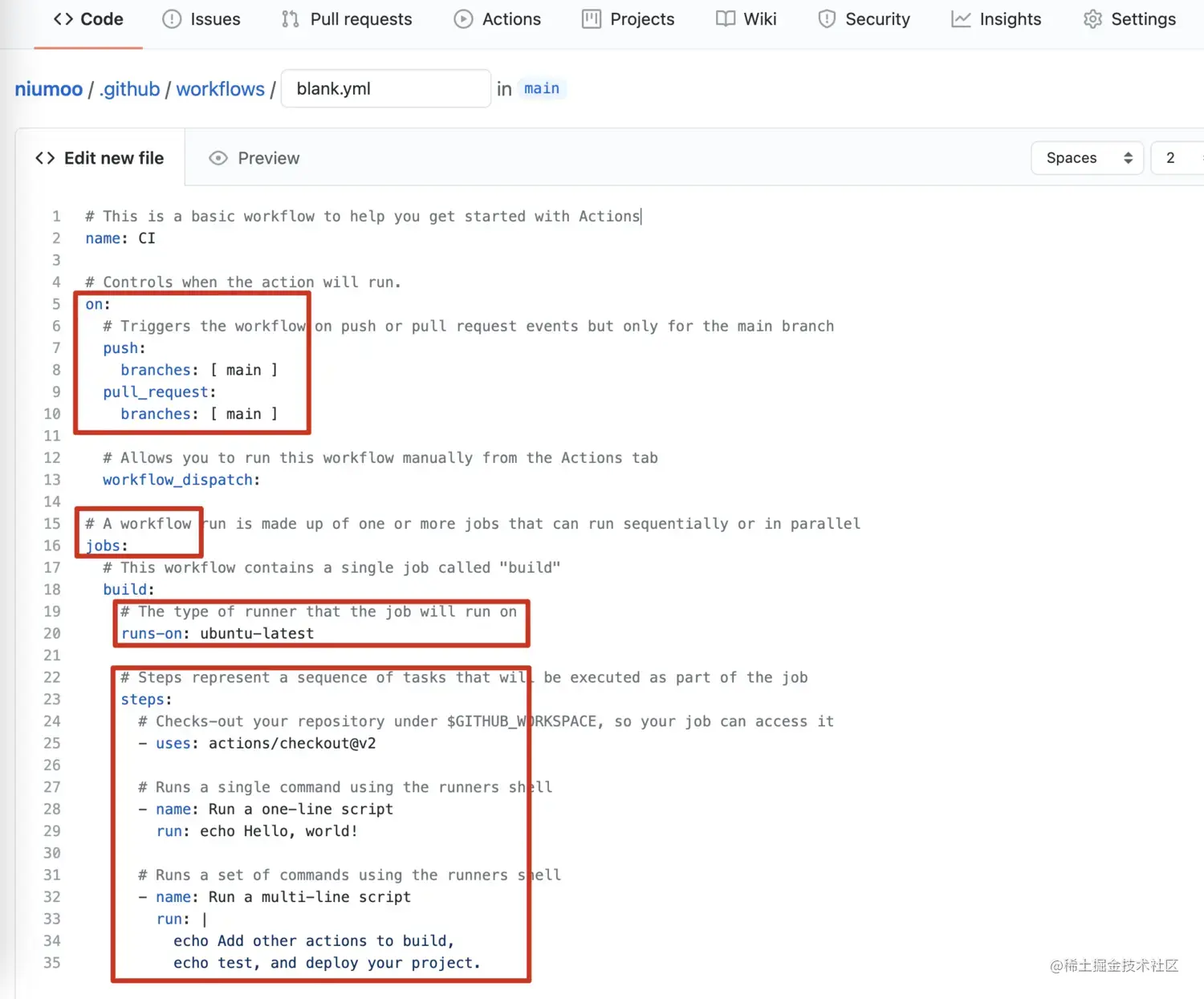Viewport: 1204px width, 999px height.
Task: Open the Wiki tab
Action: click(x=746, y=19)
